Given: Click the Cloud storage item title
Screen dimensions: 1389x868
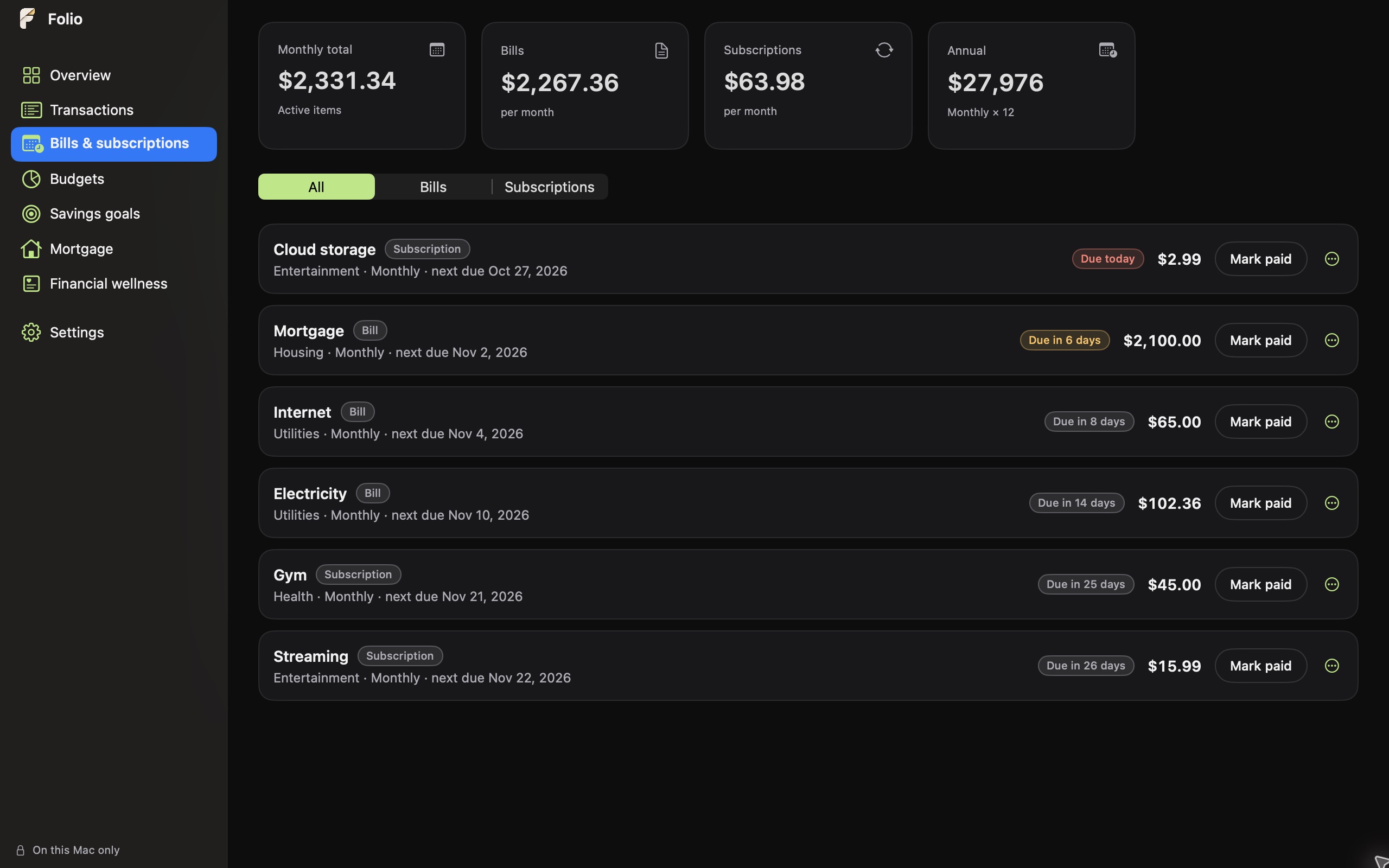Looking at the screenshot, I should 324,250.
